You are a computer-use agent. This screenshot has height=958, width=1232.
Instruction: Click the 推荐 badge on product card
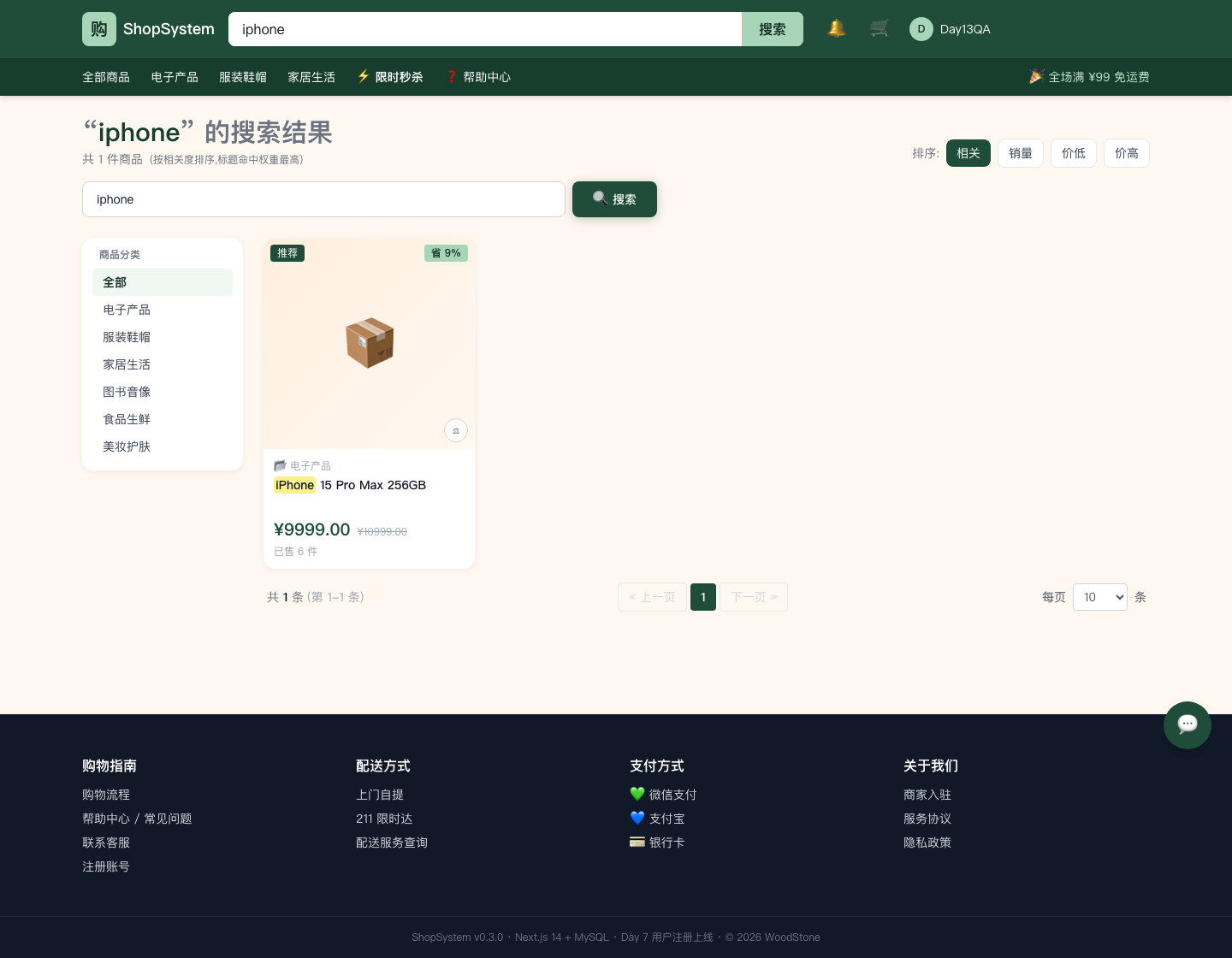pyautogui.click(x=287, y=253)
